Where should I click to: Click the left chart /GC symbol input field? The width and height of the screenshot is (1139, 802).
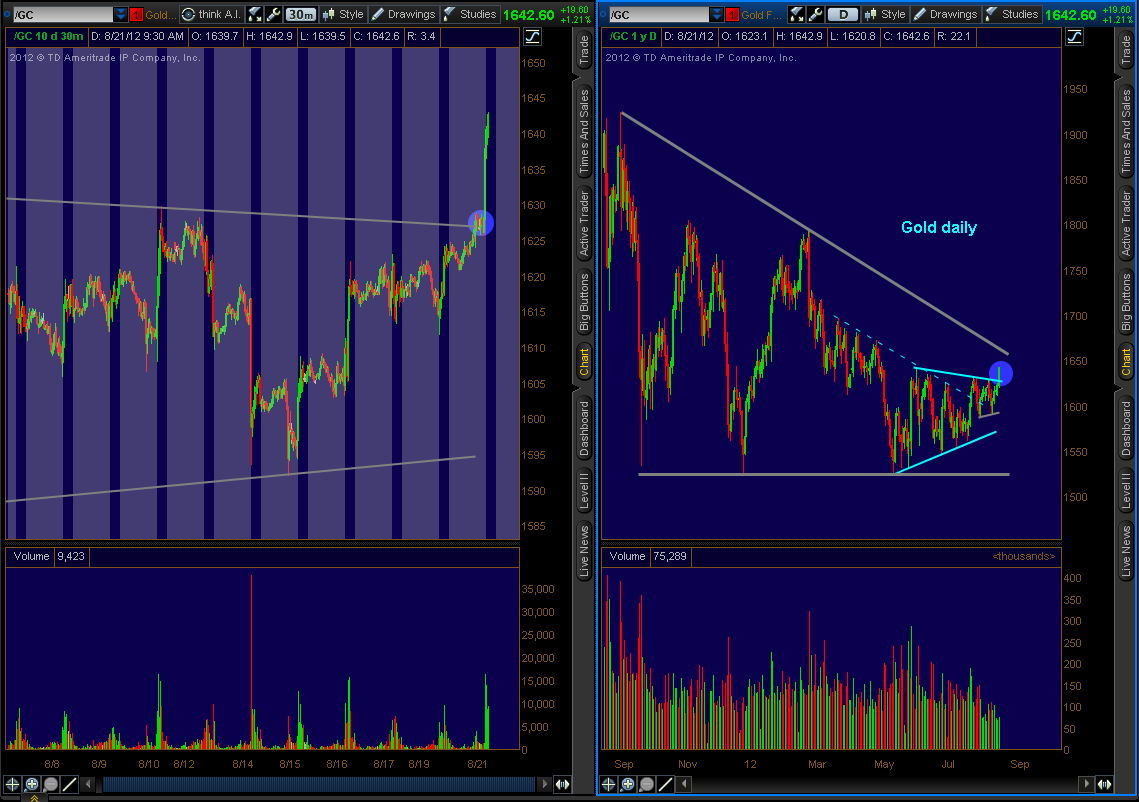pos(60,14)
